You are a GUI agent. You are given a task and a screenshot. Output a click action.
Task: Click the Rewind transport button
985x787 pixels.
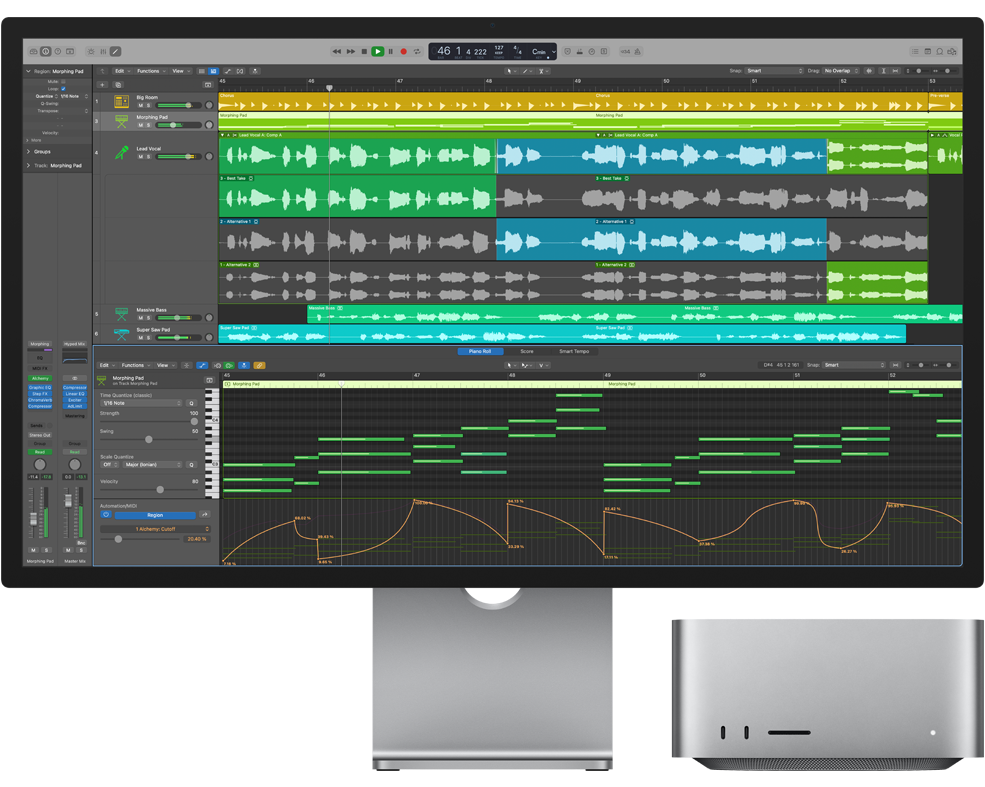tap(337, 52)
